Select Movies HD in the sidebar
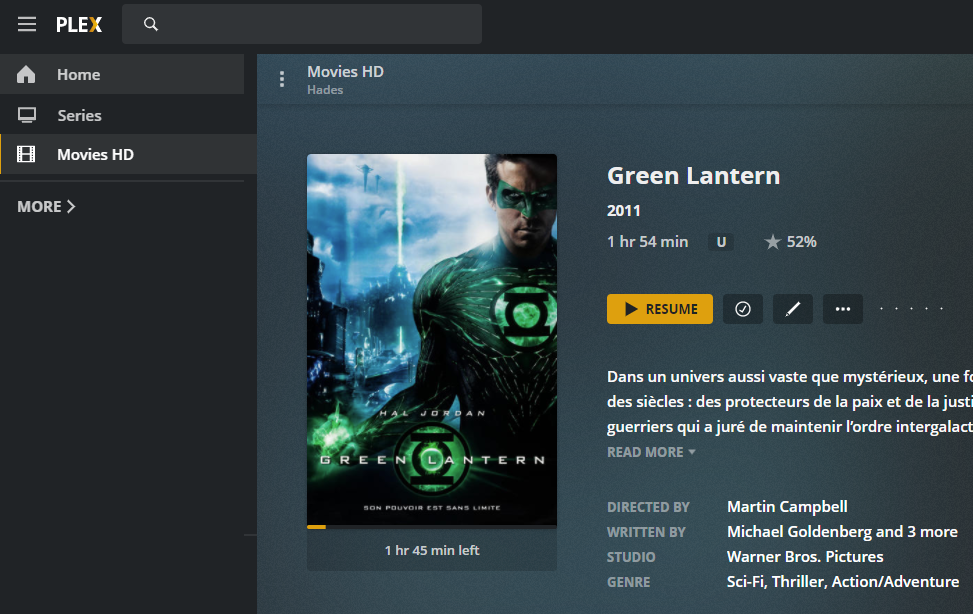 coord(128,154)
